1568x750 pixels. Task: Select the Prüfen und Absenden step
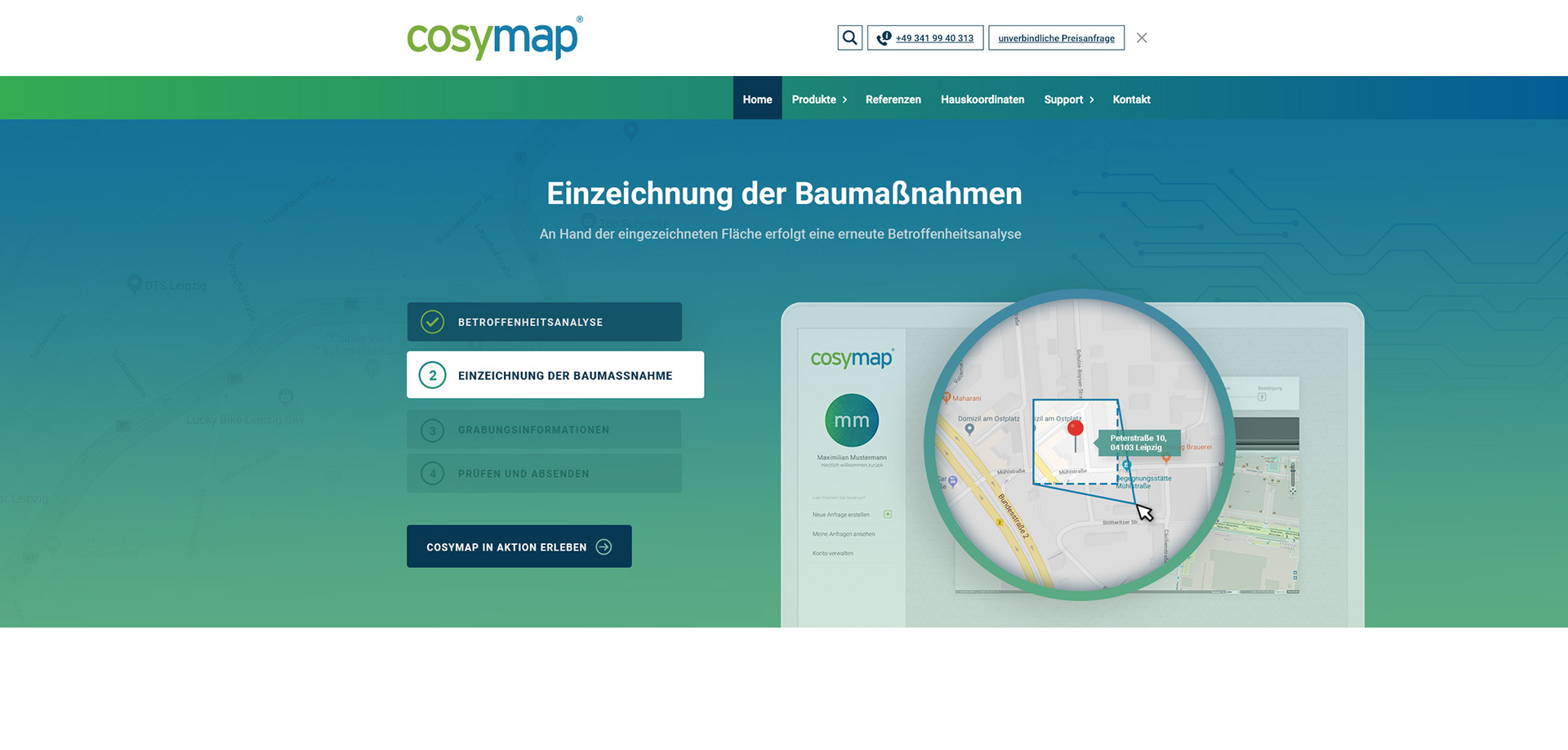click(544, 473)
